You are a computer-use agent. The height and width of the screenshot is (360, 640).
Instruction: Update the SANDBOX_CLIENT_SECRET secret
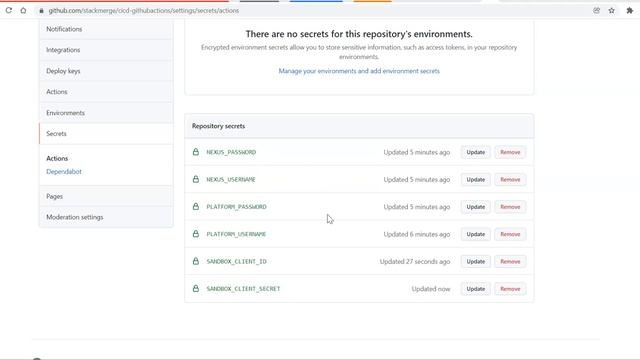[476, 289]
